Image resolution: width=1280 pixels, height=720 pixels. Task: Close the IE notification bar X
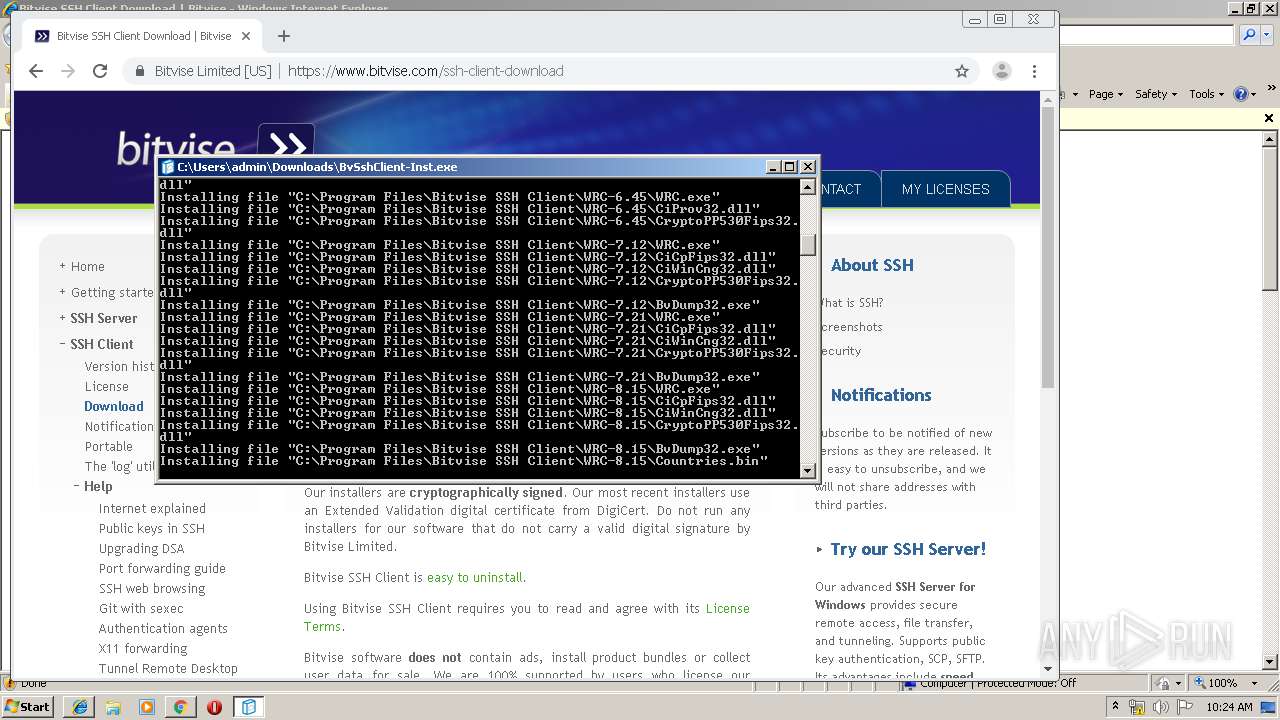(x=1269, y=118)
